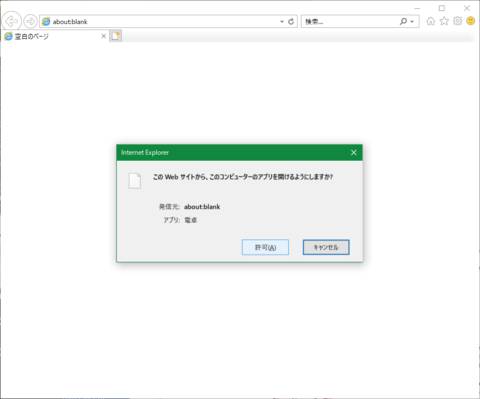The height and width of the screenshot is (399, 480).
Task: Open the Tools gear icon
Action: pos(458,21)
